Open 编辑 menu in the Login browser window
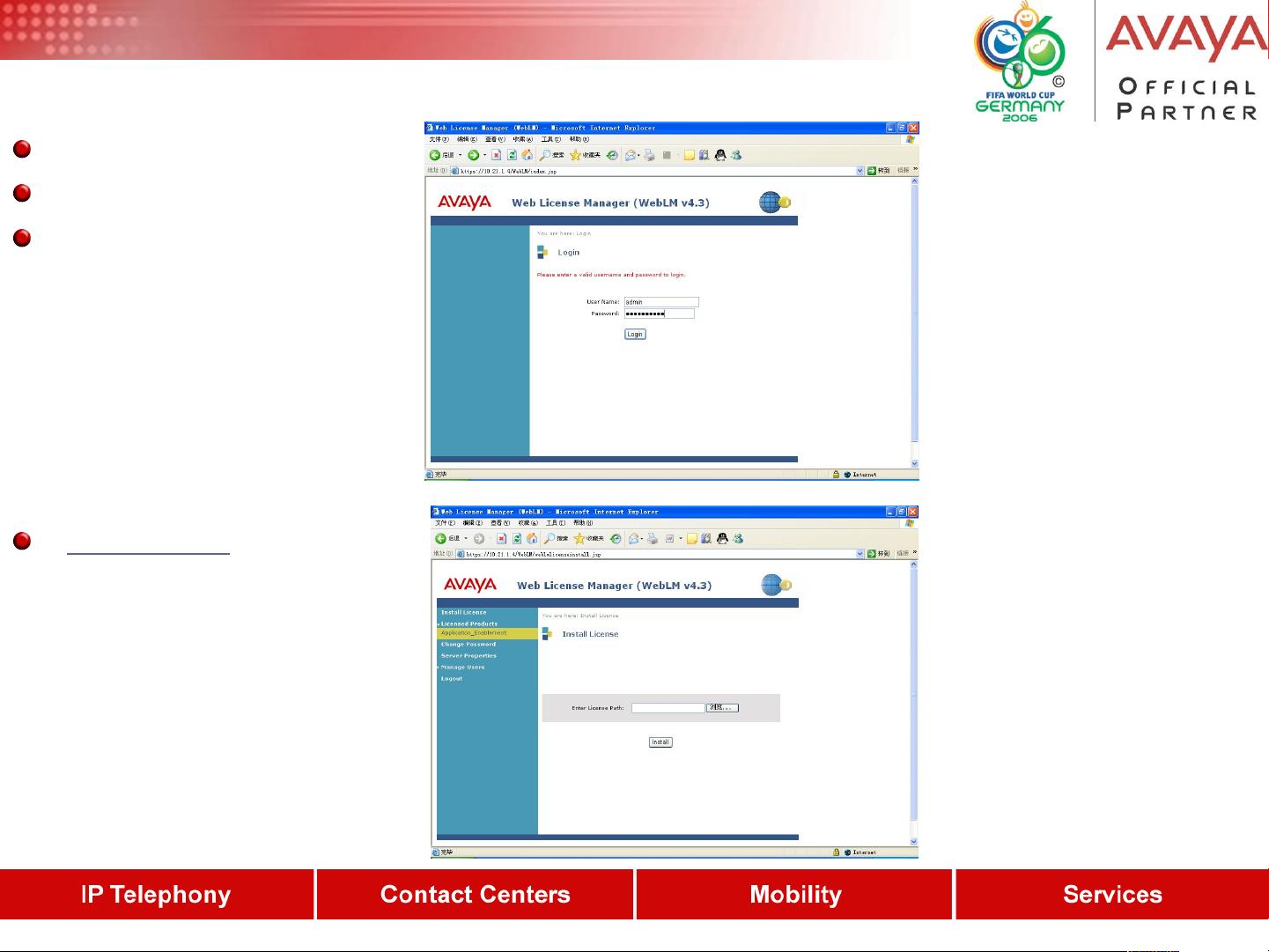 coord(467,139)
